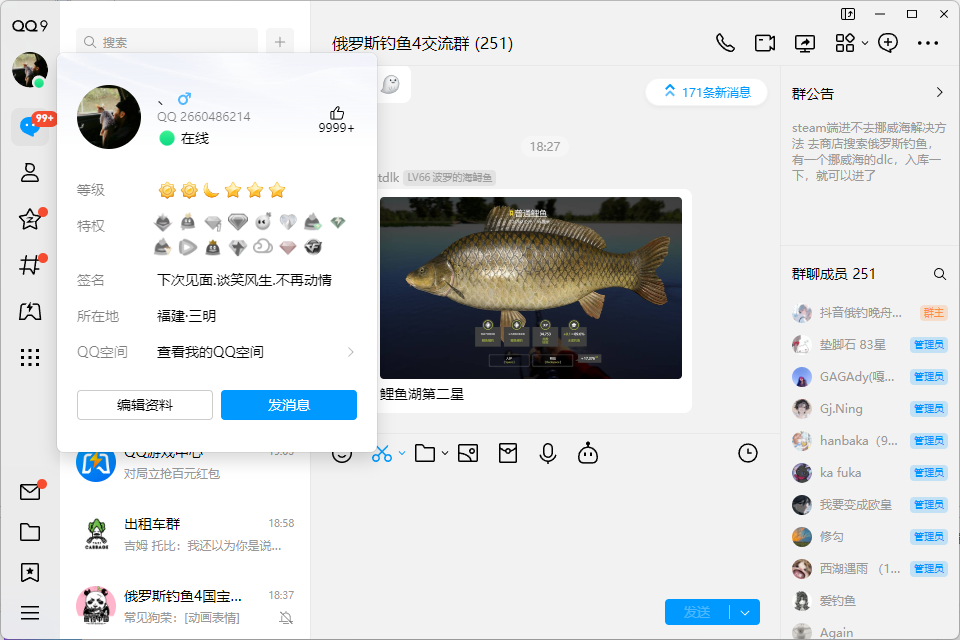The height and width of the screenshot is (640, 960).
Task: Select member ka fuka
Action: tap(869, 473)
